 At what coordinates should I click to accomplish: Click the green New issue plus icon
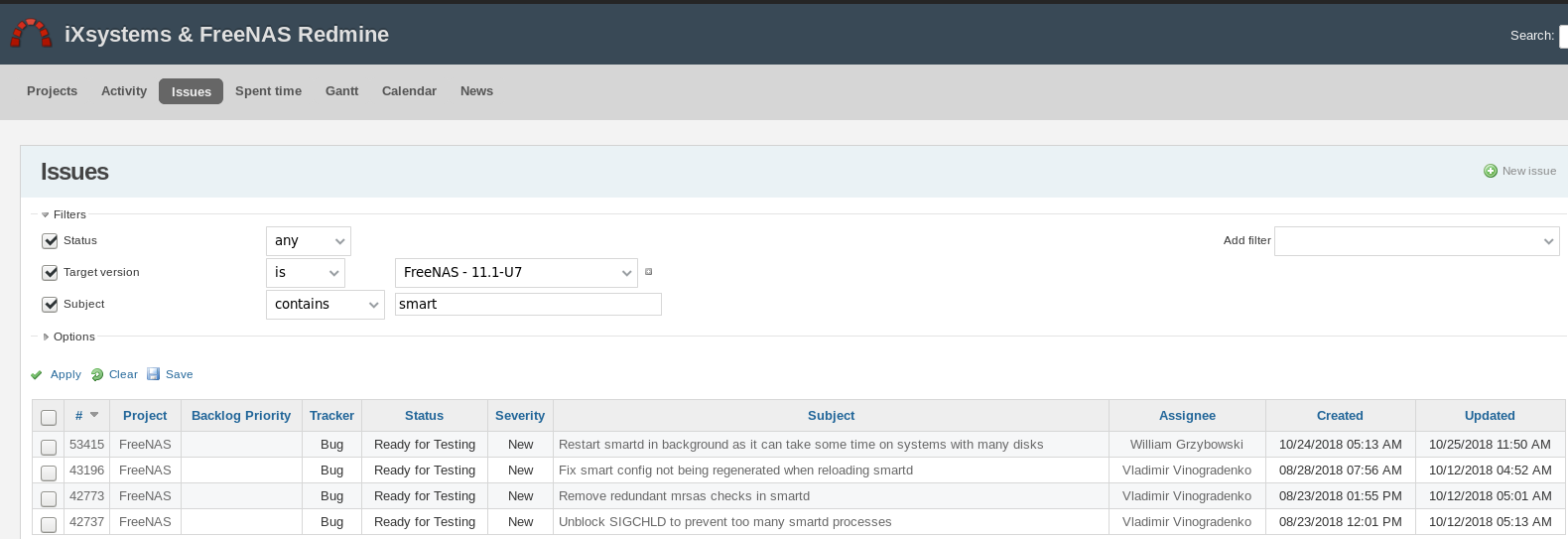(1490, 171)
